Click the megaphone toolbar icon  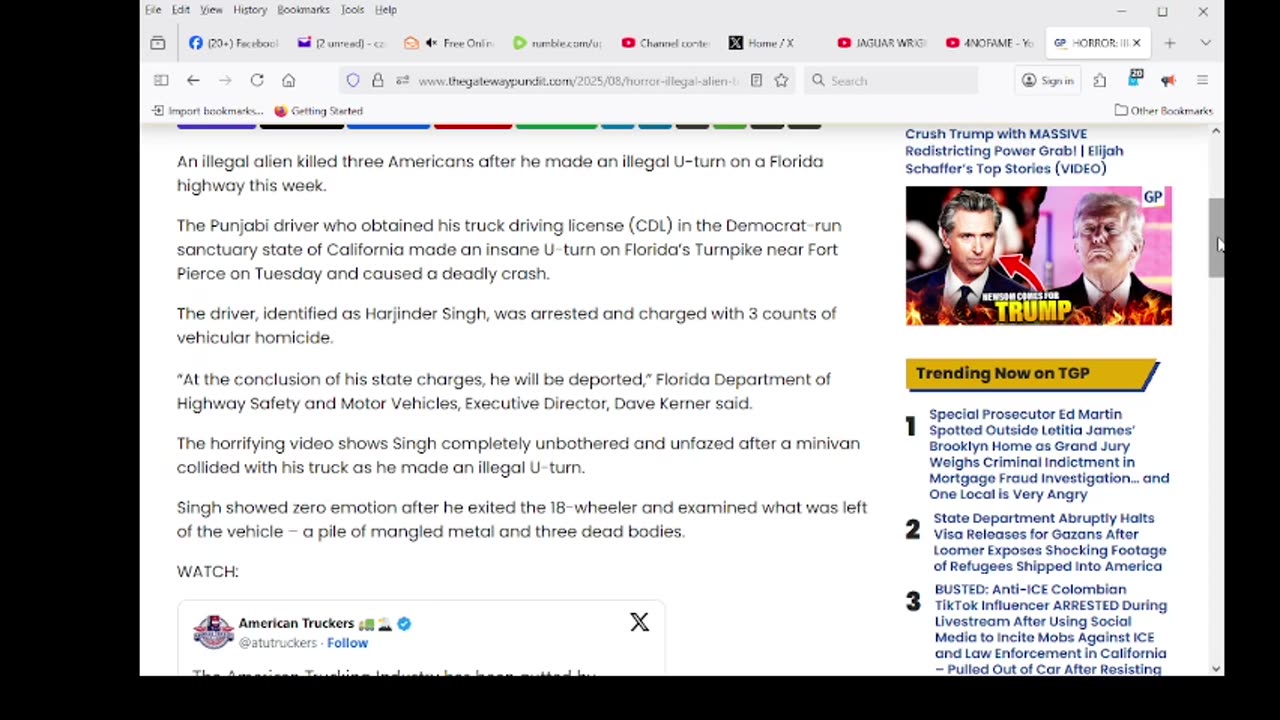[1168, 80]
